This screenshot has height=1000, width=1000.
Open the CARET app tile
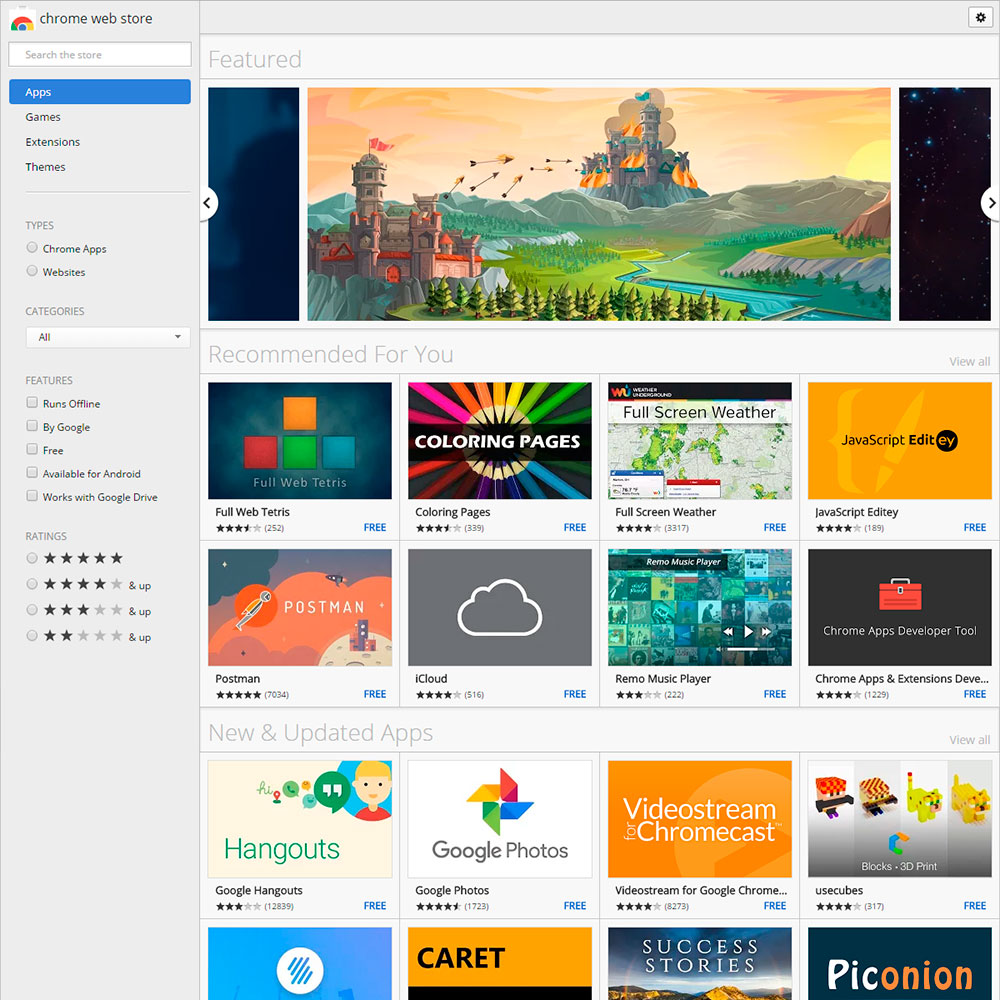pyautogui.click(x=499, y=964)
